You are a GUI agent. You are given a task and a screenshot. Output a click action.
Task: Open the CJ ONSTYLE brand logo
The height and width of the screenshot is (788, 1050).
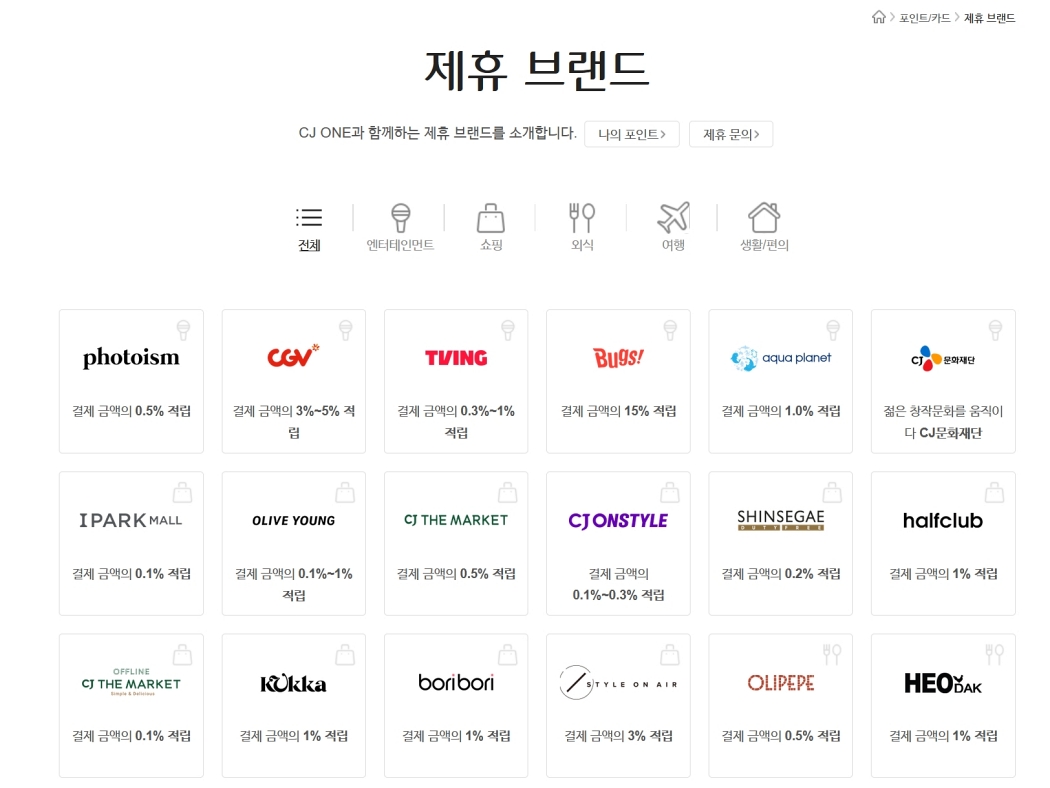pos(618,520)
